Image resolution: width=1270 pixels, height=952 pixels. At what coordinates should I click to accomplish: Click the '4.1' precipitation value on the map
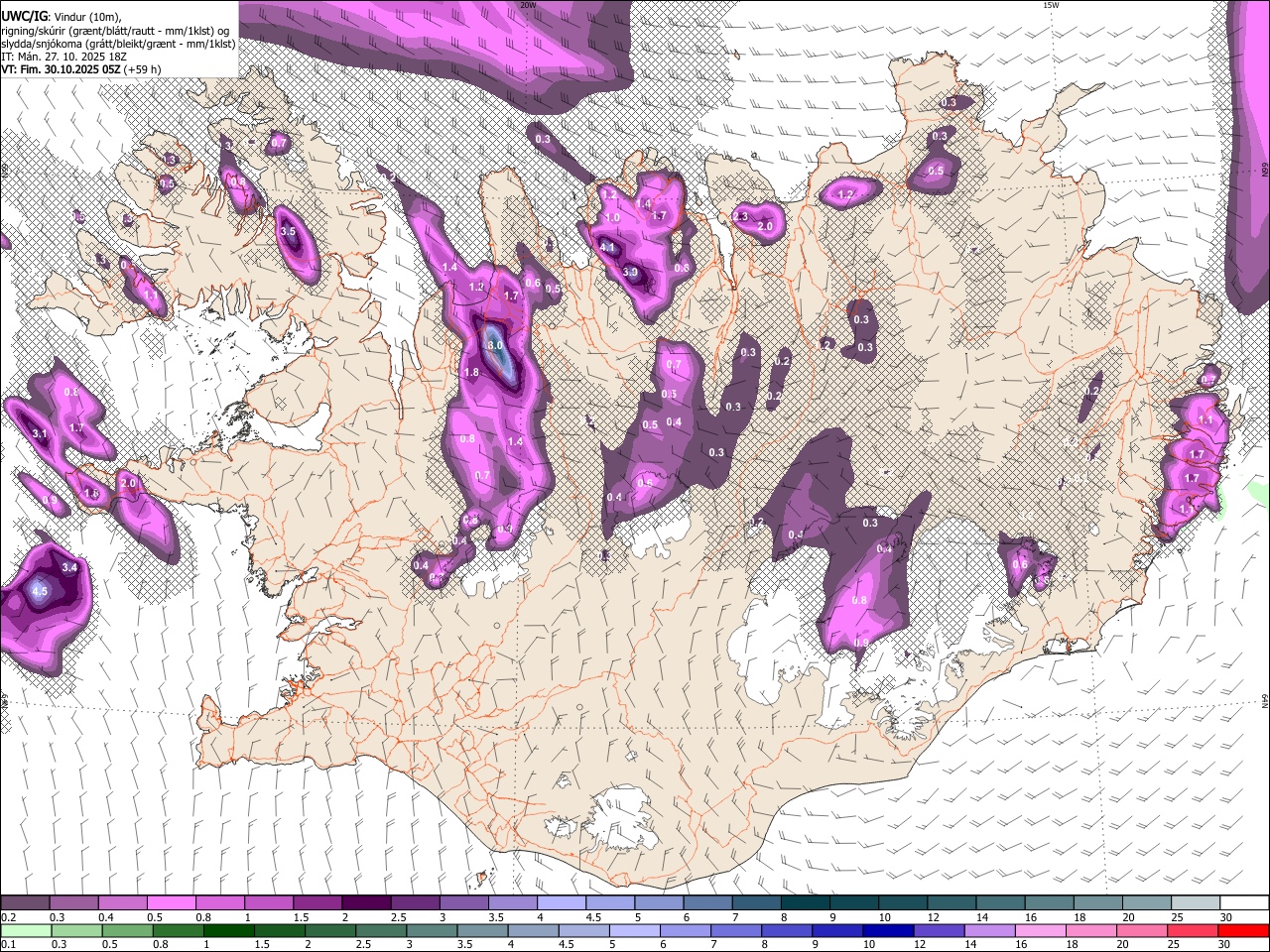[x=609, y=247]
